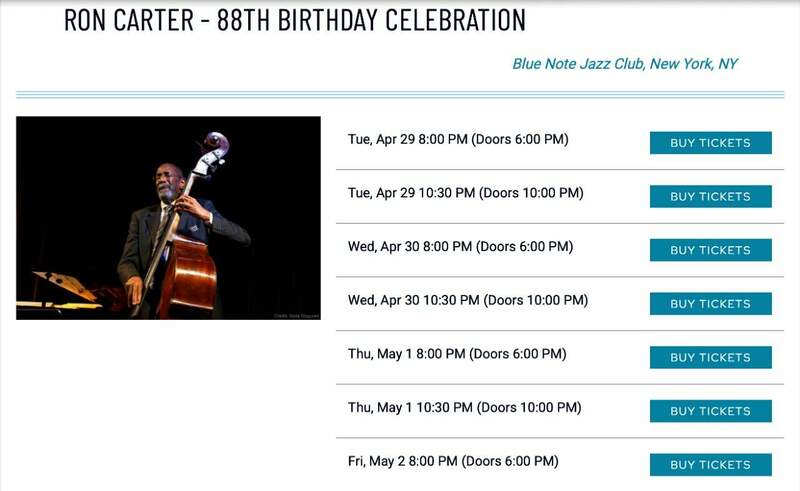This screenshot has width=800, height=491.
Task: Buy tickets for Thu, May 1 8:00 PM
Action: coord(710,358)
